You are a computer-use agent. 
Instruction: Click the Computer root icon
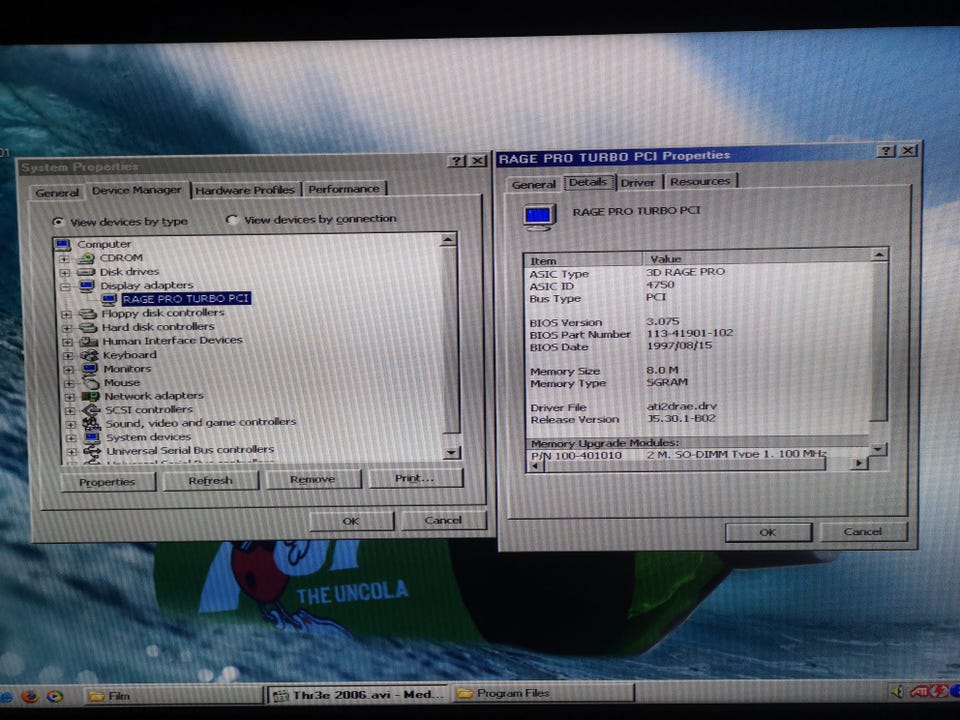62,245
